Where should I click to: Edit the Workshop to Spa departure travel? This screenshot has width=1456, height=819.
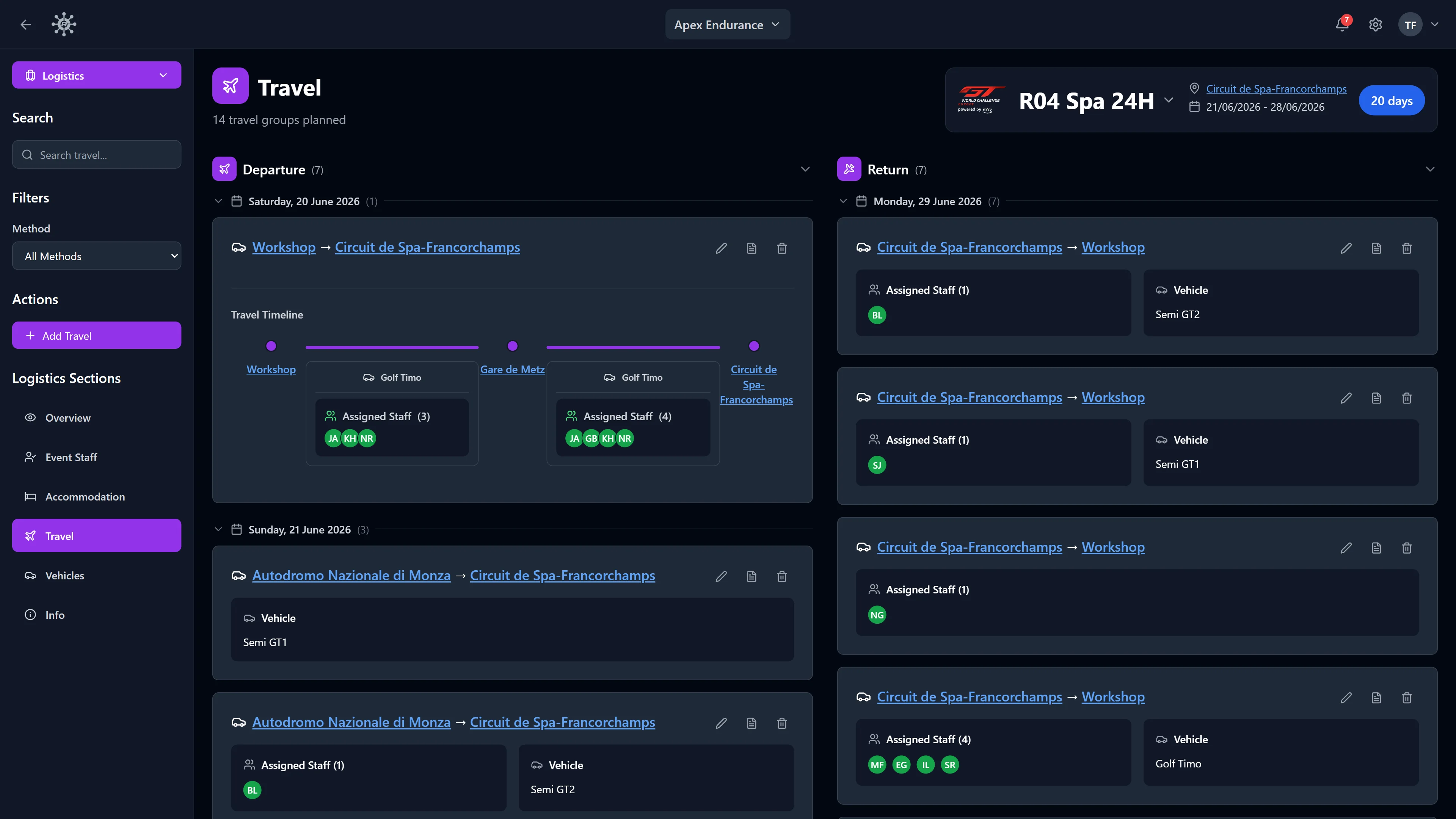click(x=721, y=248)
